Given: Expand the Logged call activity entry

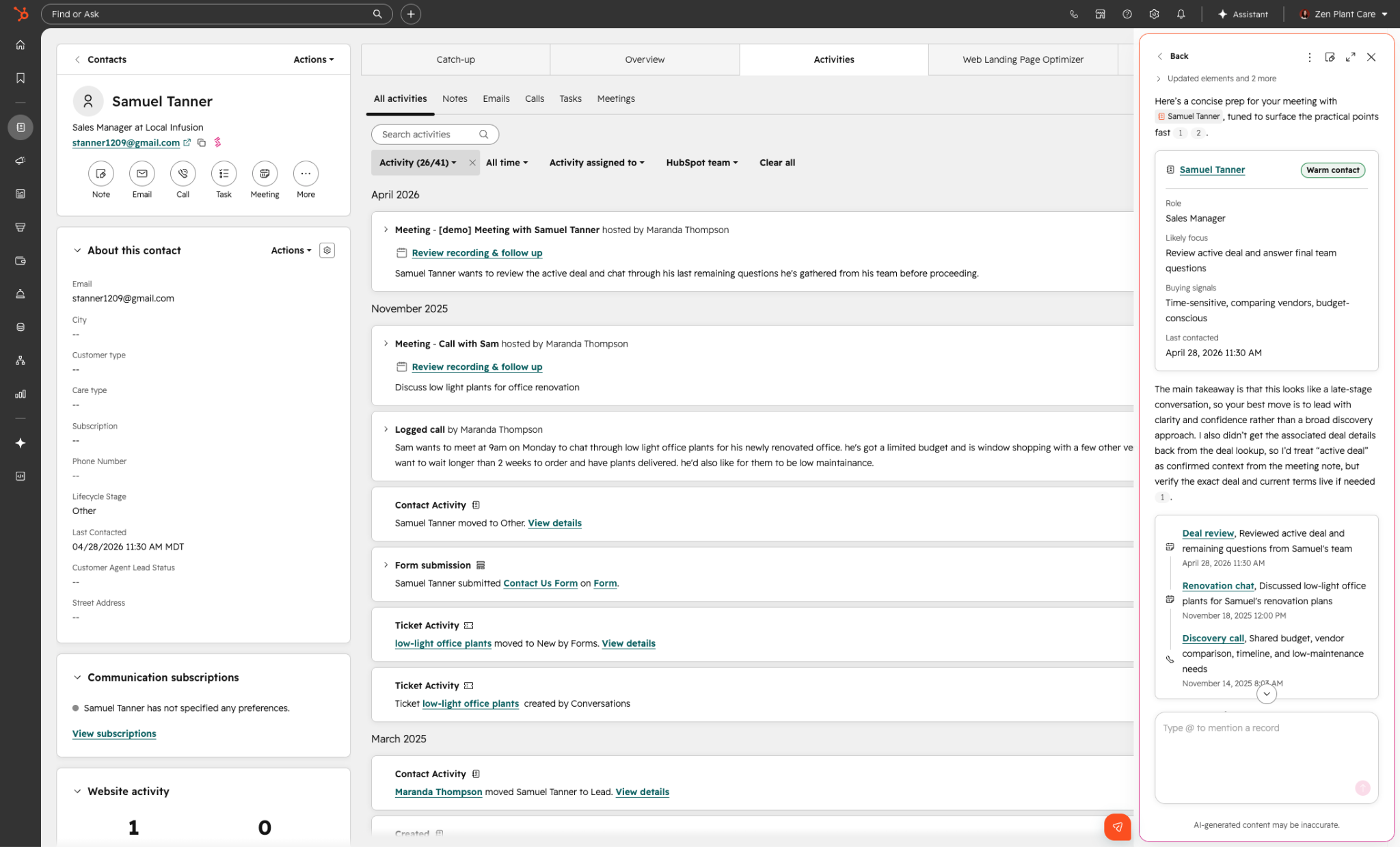Looking at the screenshot, I should (386, 429).
